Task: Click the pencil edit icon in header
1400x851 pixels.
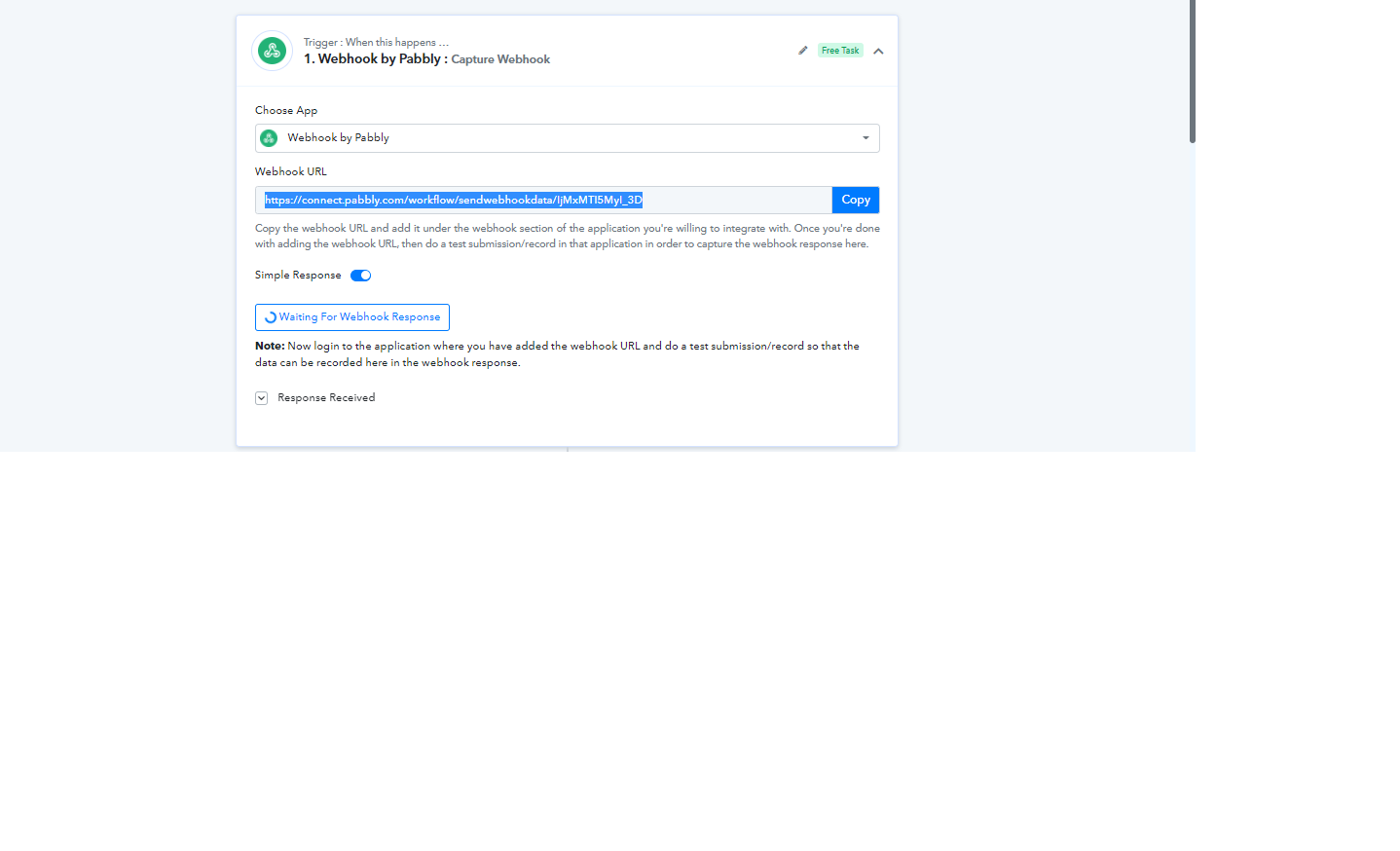Action: [x=803, y=51]
